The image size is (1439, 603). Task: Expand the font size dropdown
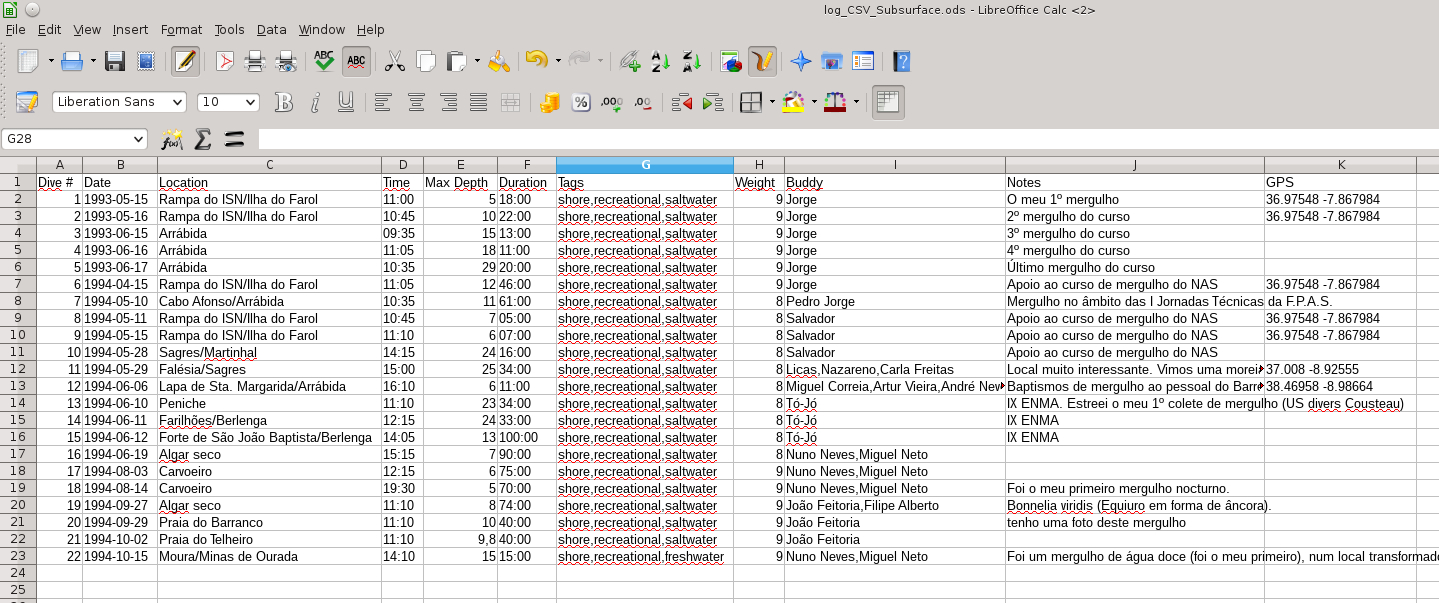tap(250, 102)
